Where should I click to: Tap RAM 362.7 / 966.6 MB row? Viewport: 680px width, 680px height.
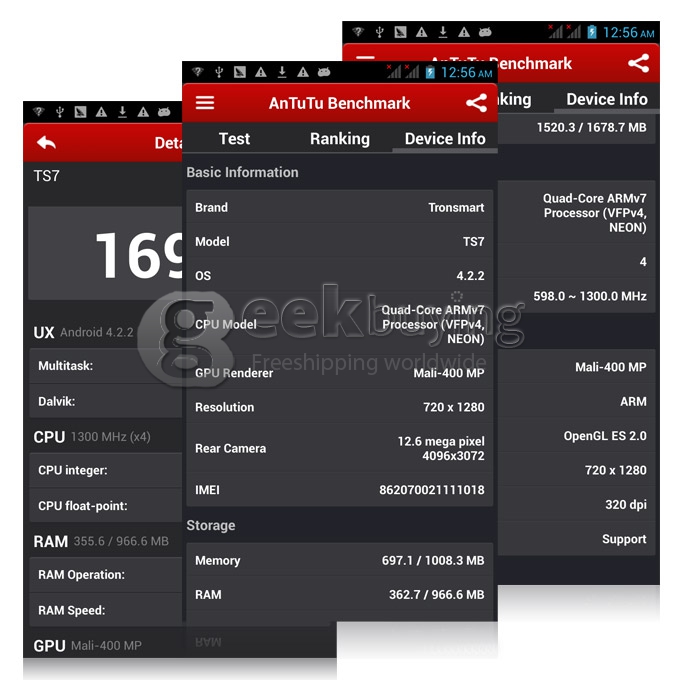pos(340,594)
